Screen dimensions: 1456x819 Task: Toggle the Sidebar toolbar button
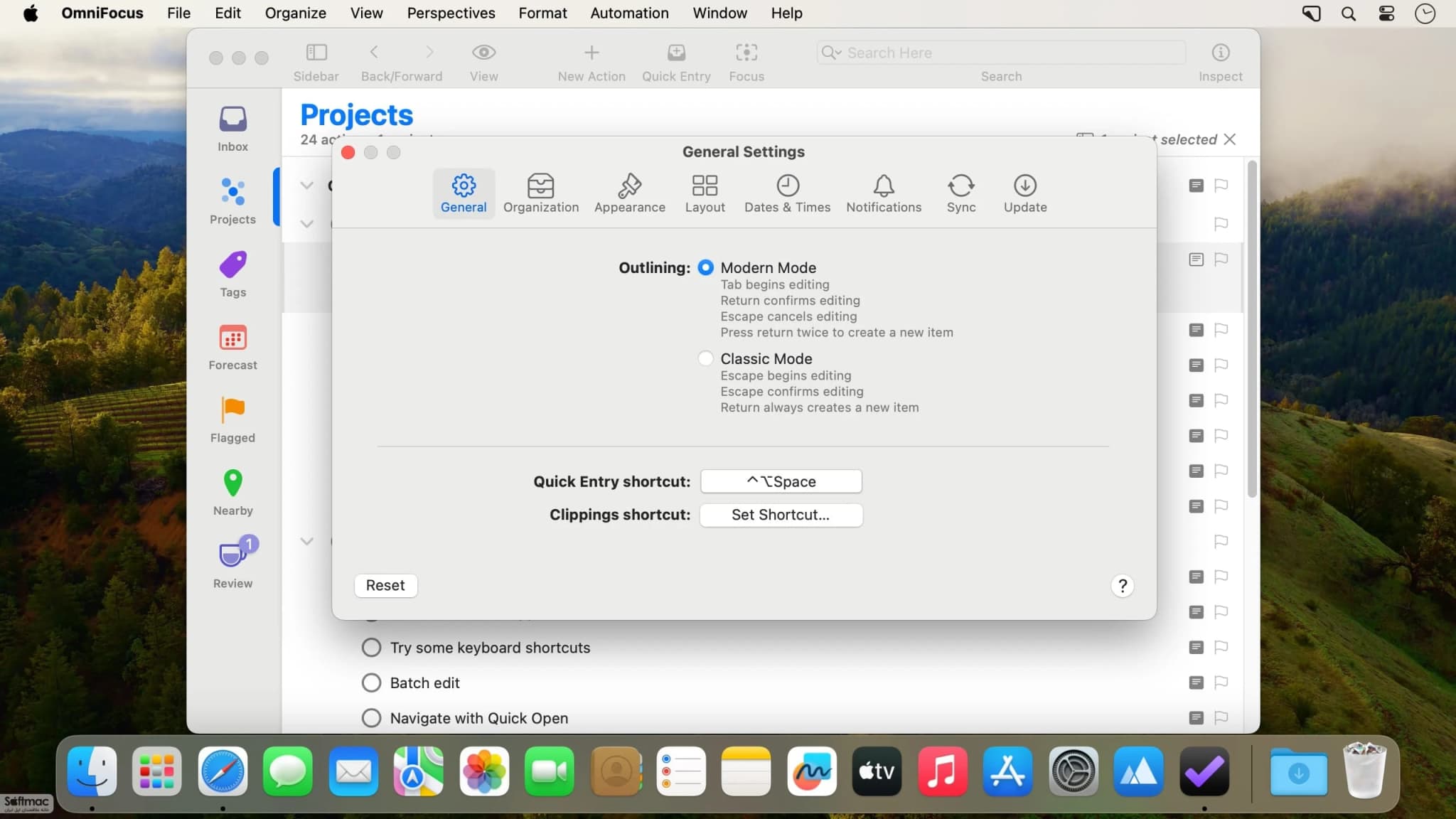(x=316, y=52)
